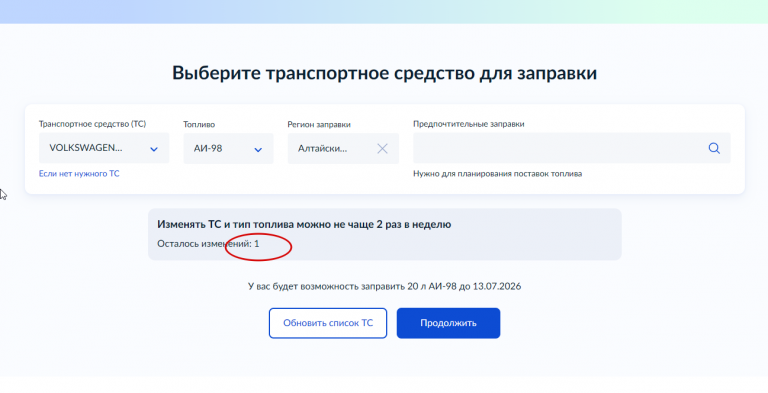The width and height of the screenshot is (768, 393).
Task: Click the text 'Осталось изменений: 1'
Action: (208, 244)
